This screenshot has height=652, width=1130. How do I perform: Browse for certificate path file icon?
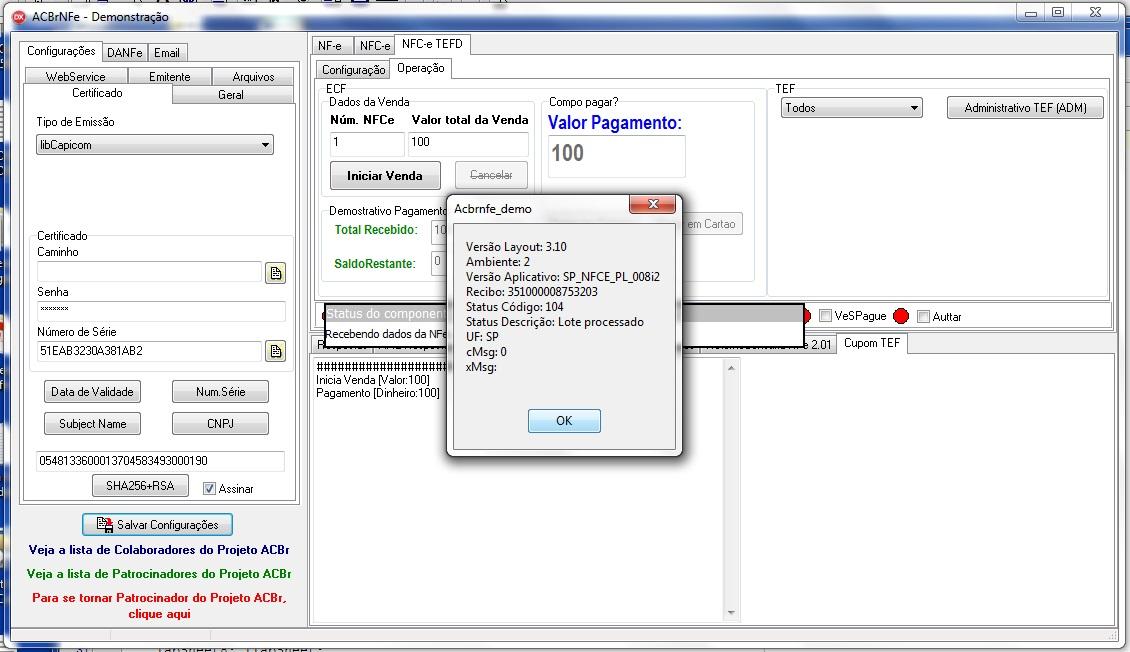tap(275, 273)
